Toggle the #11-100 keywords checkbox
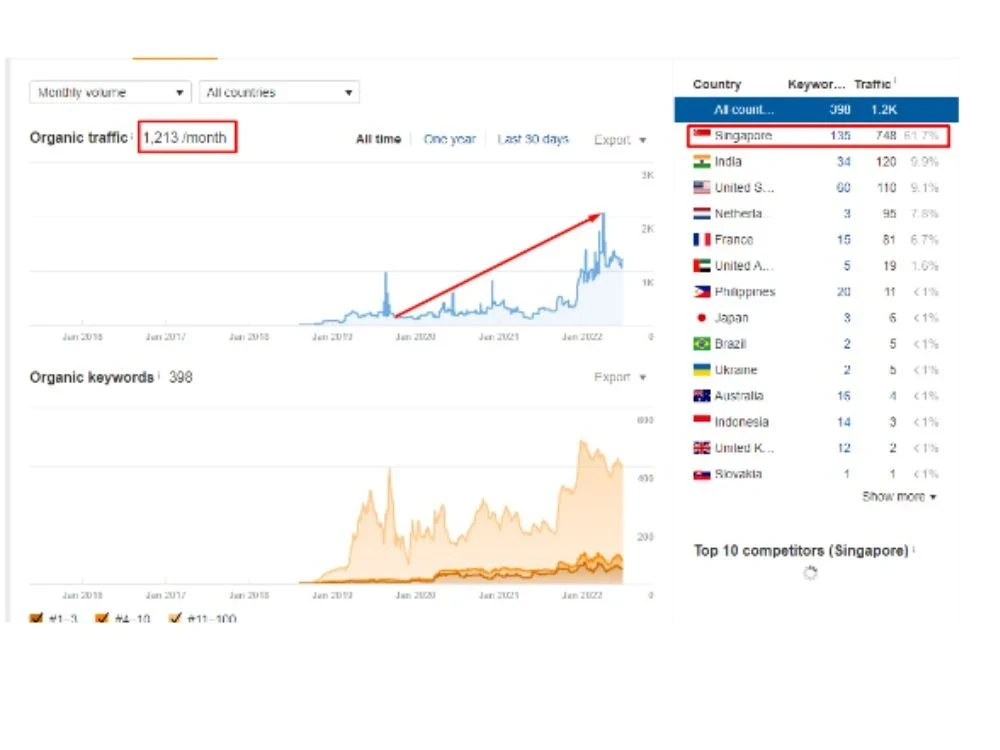Screen dimensions: 1000x750 pos(175,618)
